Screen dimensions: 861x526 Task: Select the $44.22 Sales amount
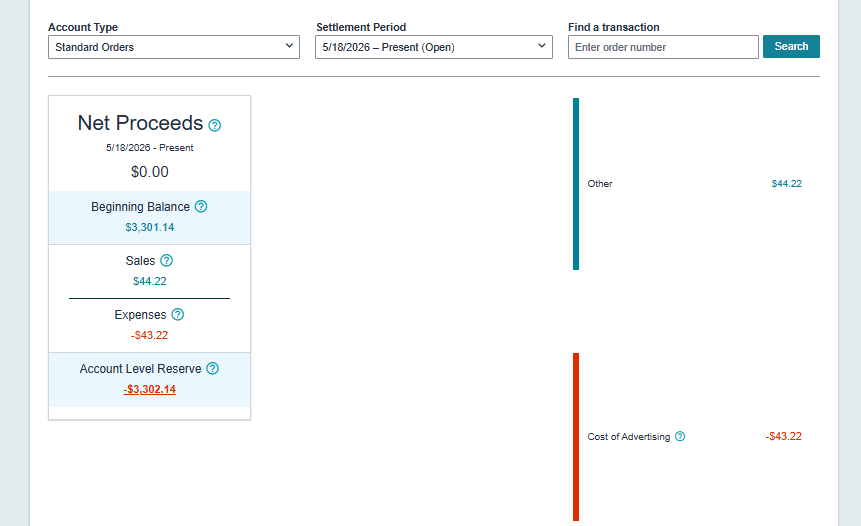pyautogui.click(x=149, y=281)
